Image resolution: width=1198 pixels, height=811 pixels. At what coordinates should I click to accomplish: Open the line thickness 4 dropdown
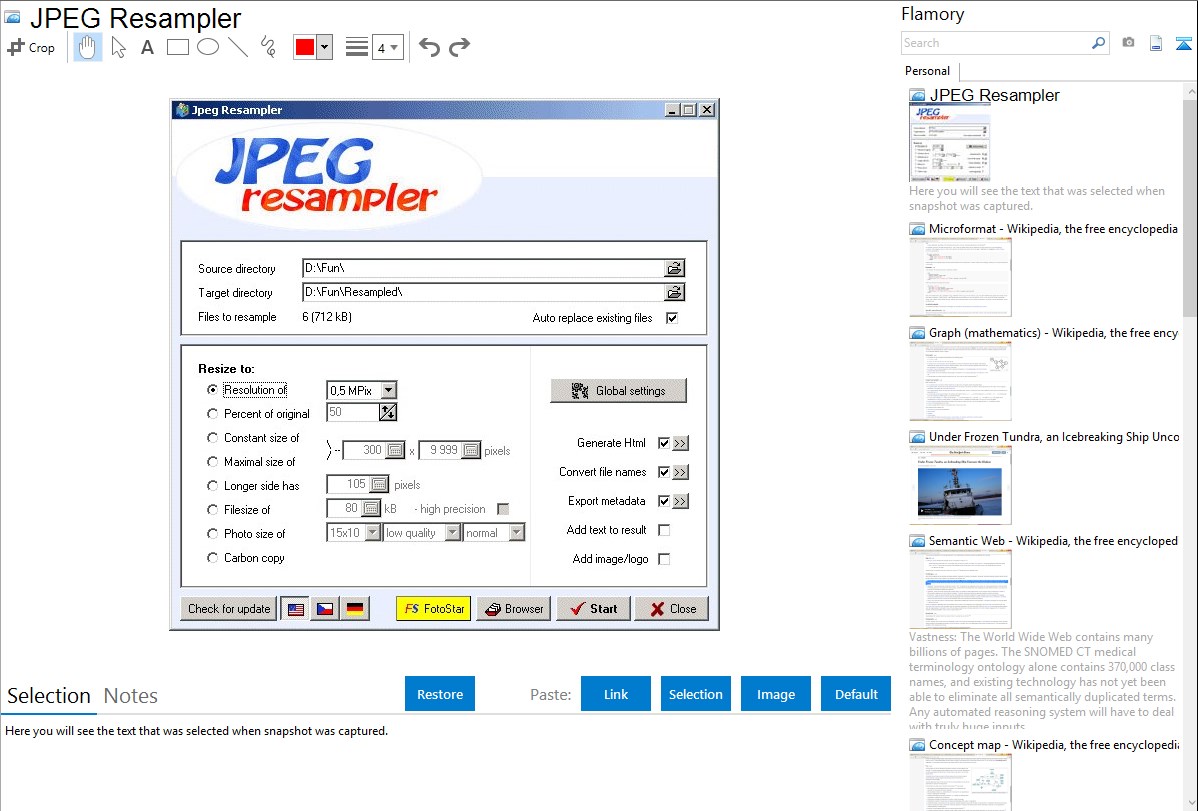[388, 47]
